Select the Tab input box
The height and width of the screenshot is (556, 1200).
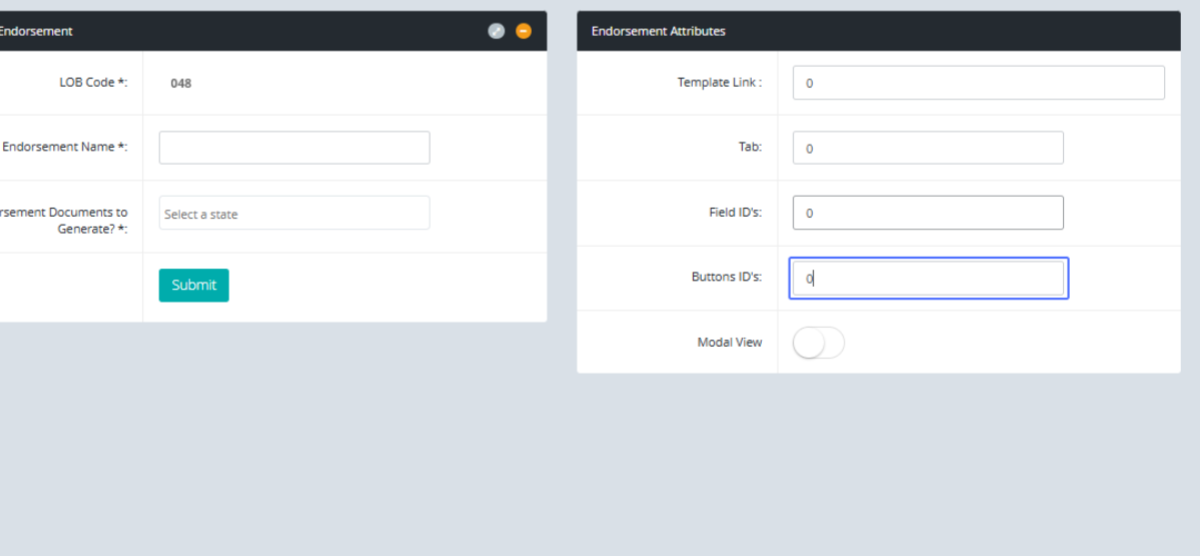(928, 148)
